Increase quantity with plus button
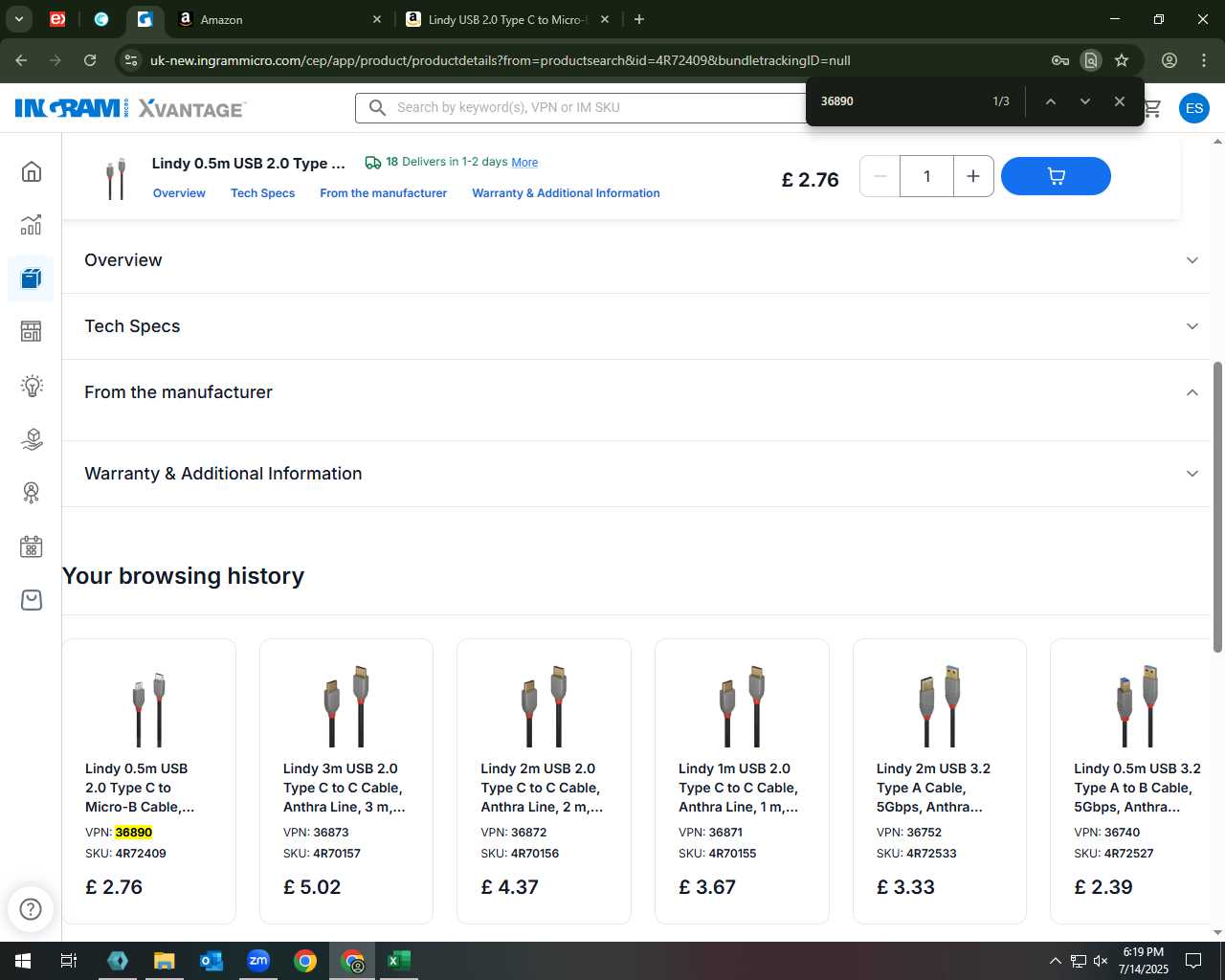This screenshot has width=1225, height=980. [x=973, y=176]
